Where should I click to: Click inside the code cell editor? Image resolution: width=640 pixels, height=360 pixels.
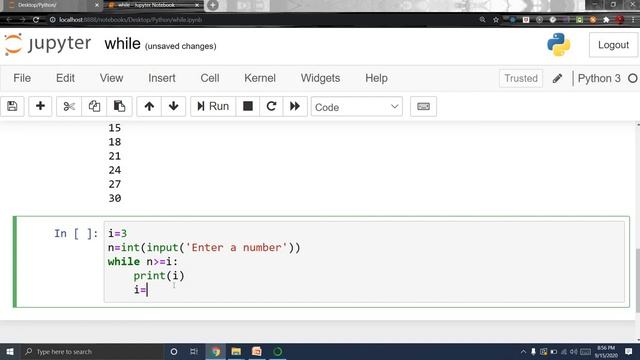(364, 262)
